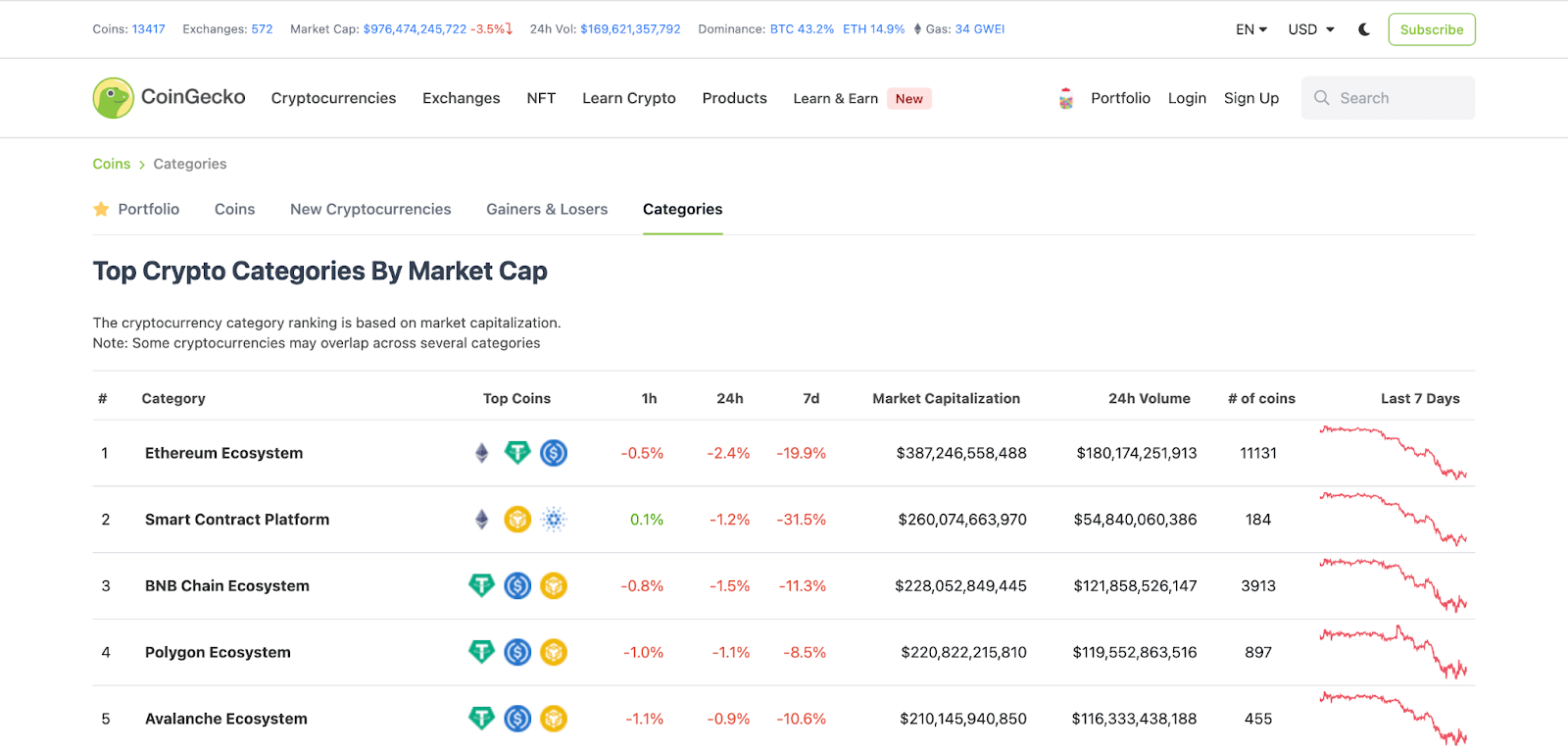
Task: Click the gas Ethereum icon in top bar
Action: [917, 29]
